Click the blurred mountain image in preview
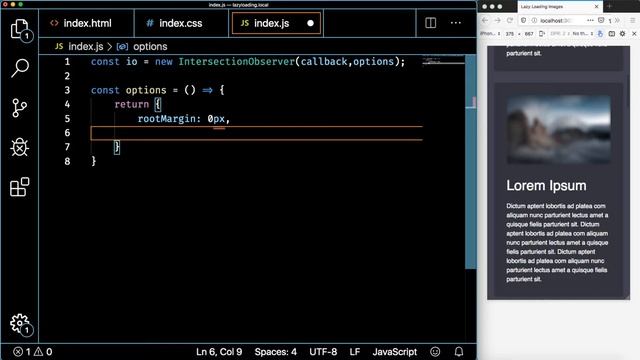 pos(558,129)
